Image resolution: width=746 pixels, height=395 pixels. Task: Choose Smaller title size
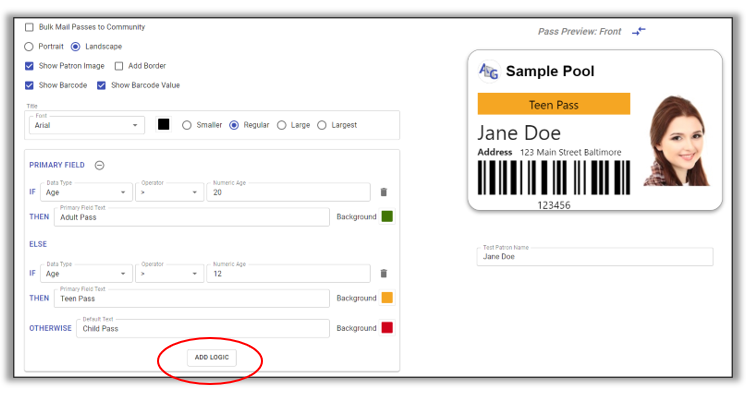(x=187, y=125)
